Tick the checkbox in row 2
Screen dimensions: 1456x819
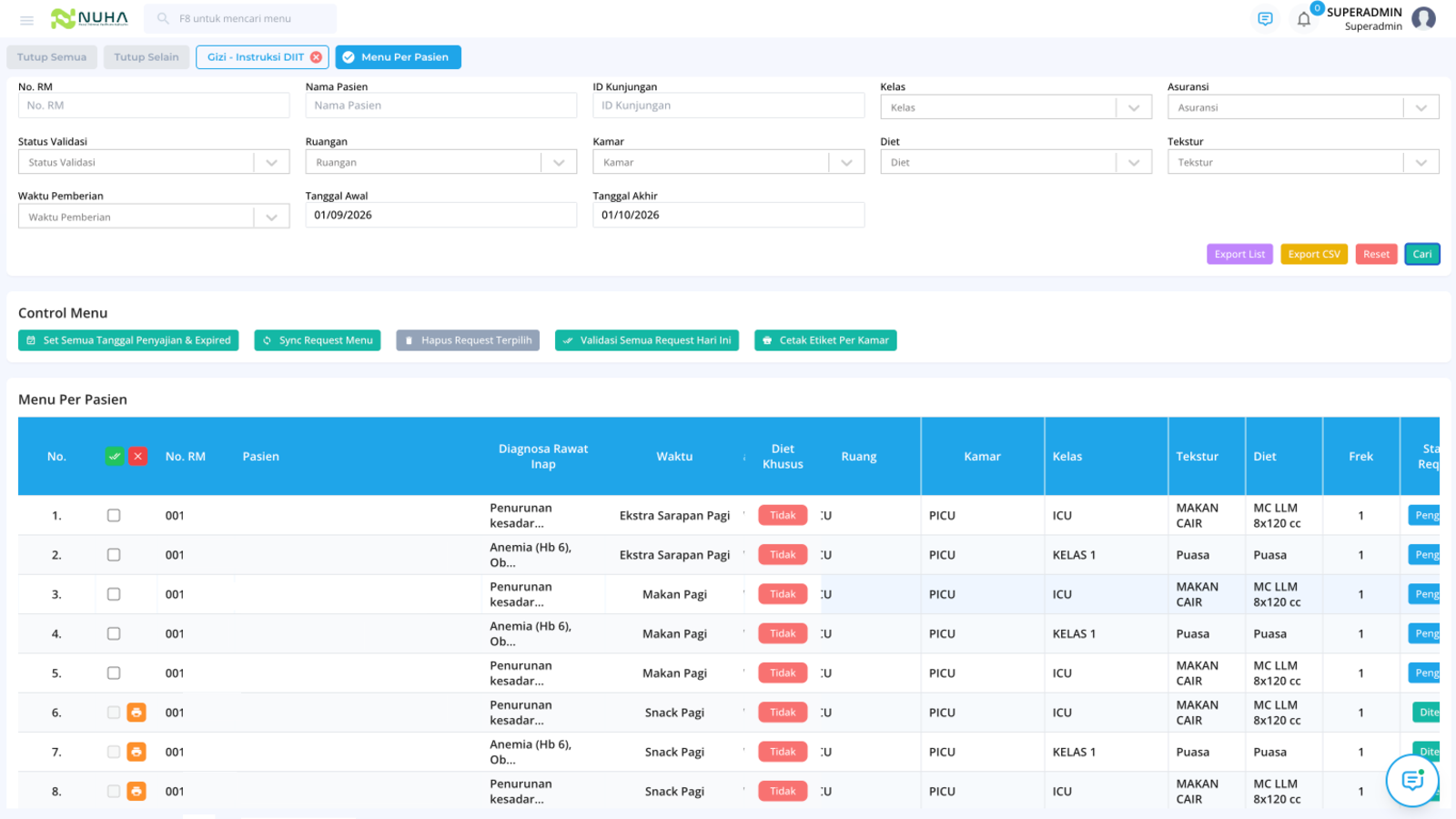coord(114,555)
